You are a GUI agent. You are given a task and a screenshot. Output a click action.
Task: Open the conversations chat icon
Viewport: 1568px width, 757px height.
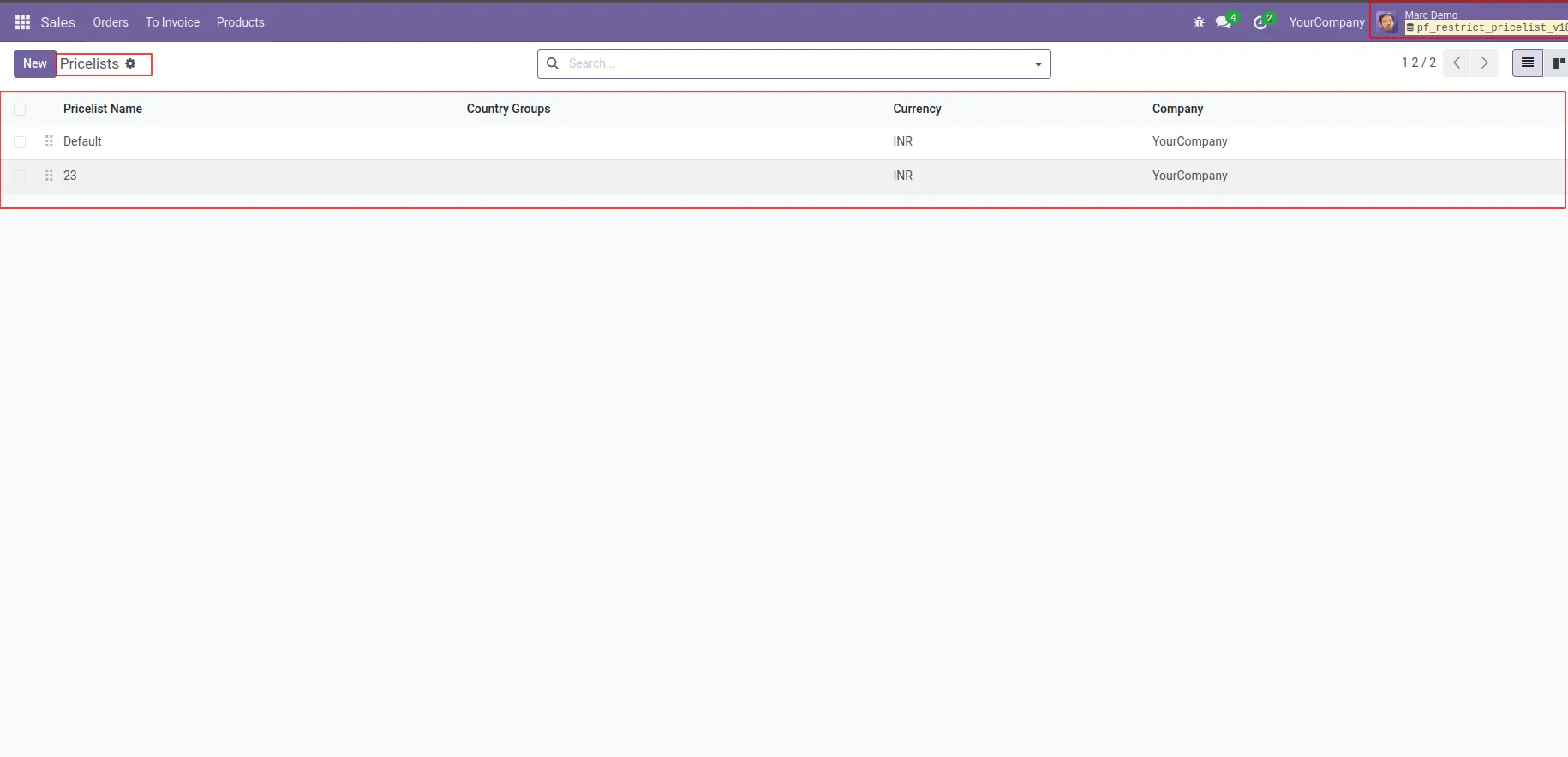click(x=1224, y=22)
